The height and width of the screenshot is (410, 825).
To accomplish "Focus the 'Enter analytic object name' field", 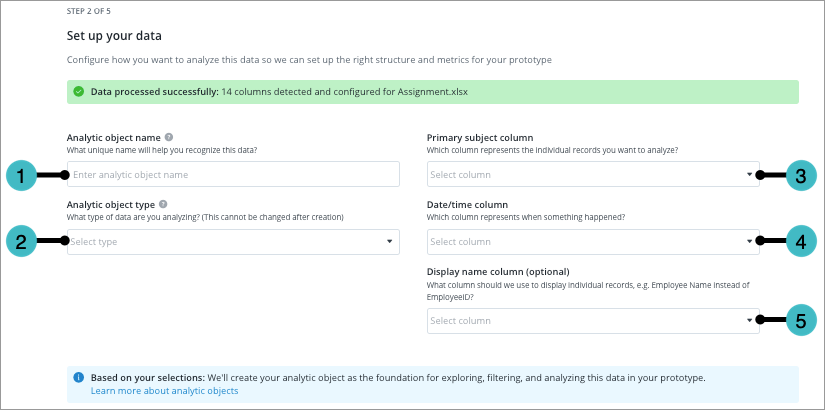I will pyautogui.click(x=233, y=175).
